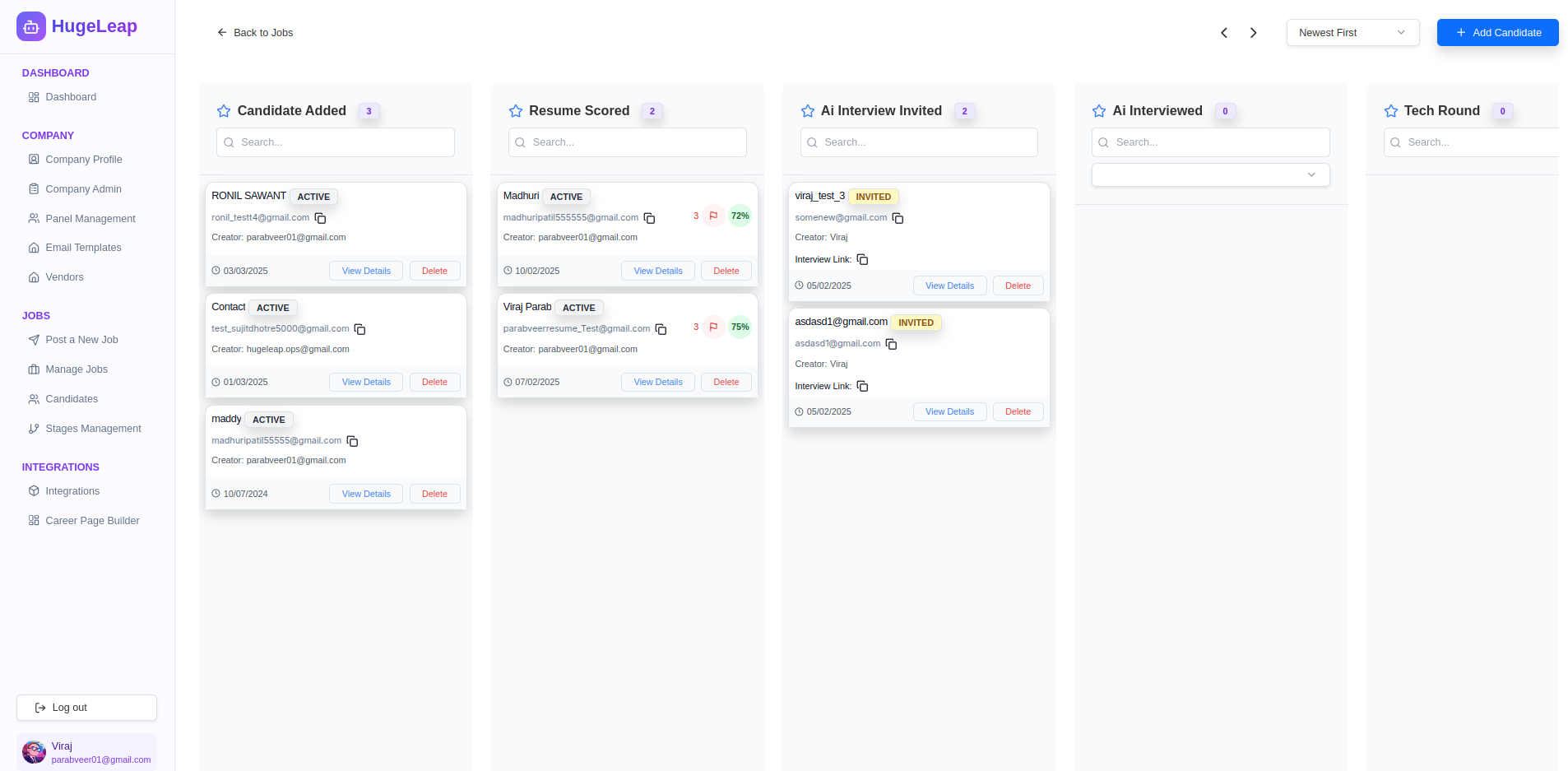Go to next page with right chevron
1568x771 pixels.
1253,33
